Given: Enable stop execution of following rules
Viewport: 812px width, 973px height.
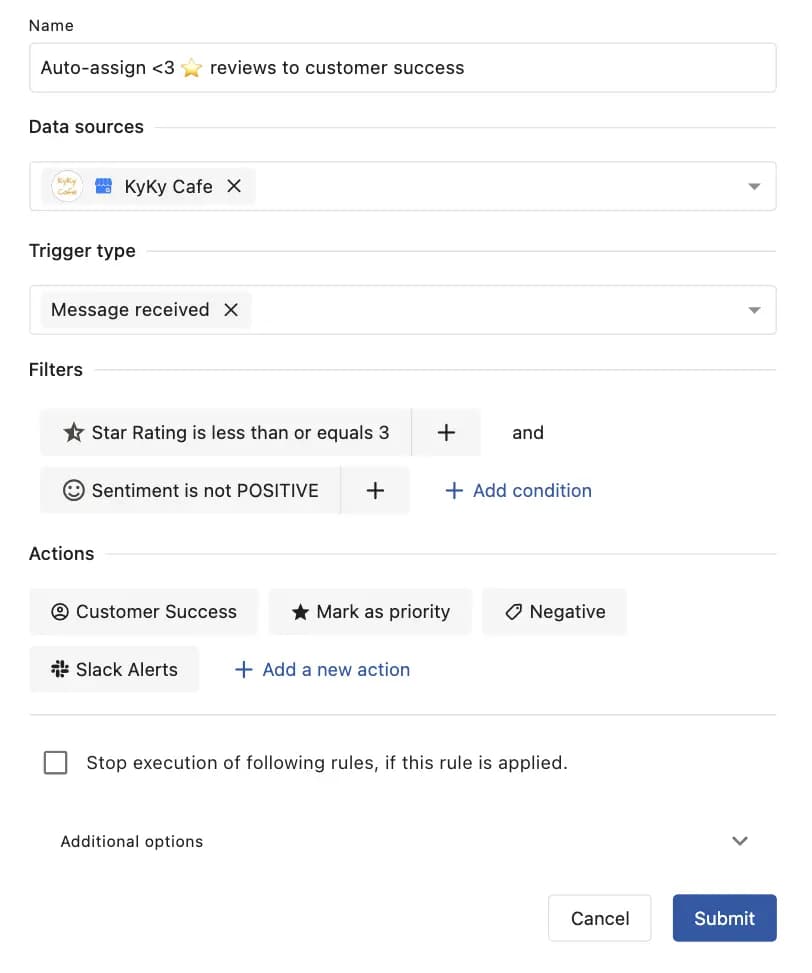Looking at the screenshot, I should coord(55,762).
